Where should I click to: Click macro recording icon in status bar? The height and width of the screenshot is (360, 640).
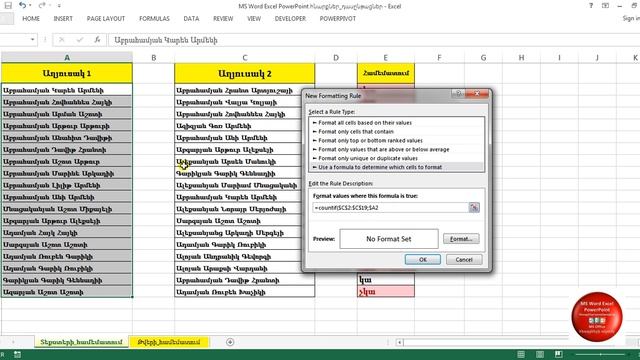[x=17, y=354]
